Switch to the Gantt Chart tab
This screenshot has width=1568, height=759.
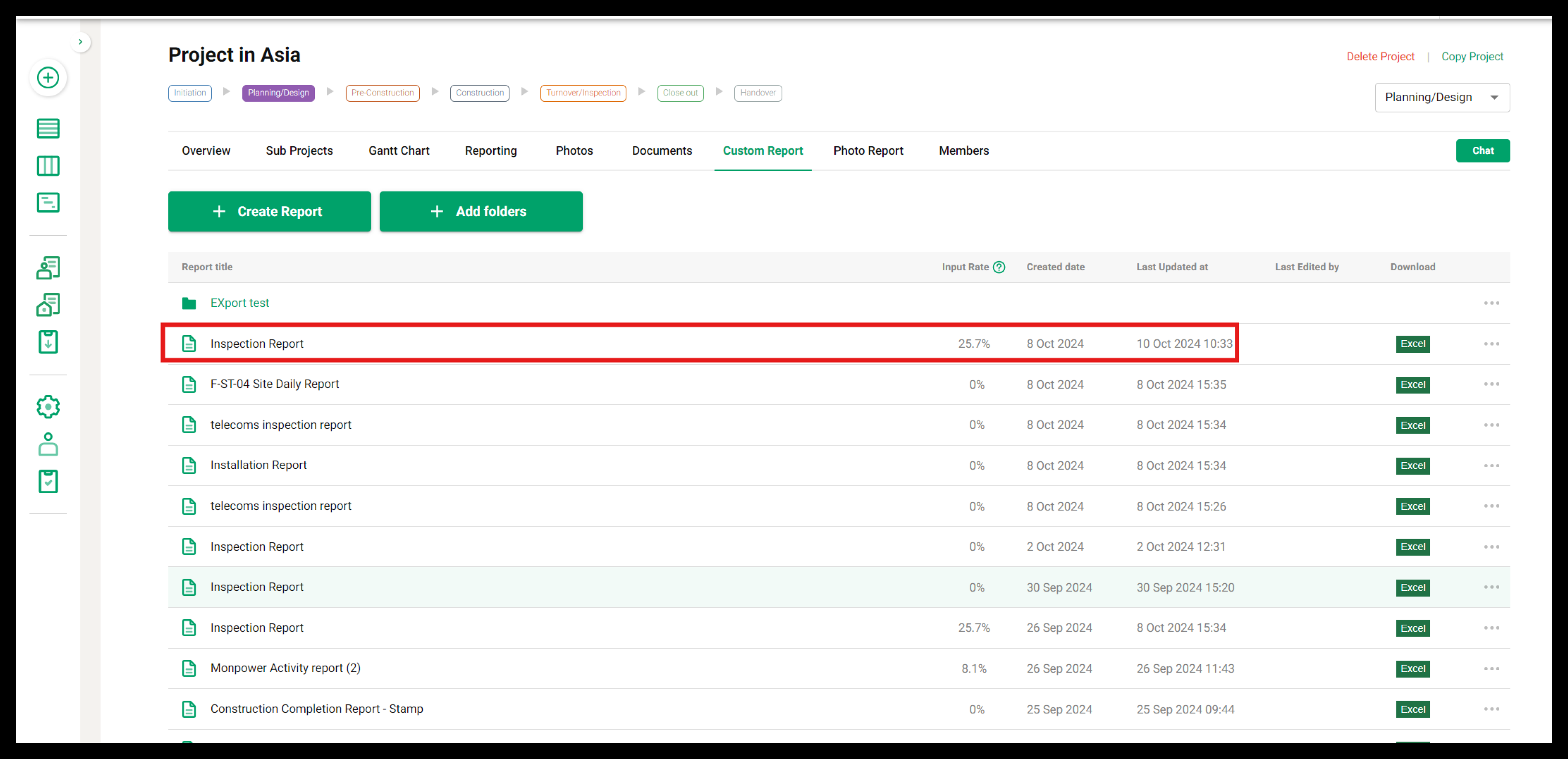pos(399,150)
